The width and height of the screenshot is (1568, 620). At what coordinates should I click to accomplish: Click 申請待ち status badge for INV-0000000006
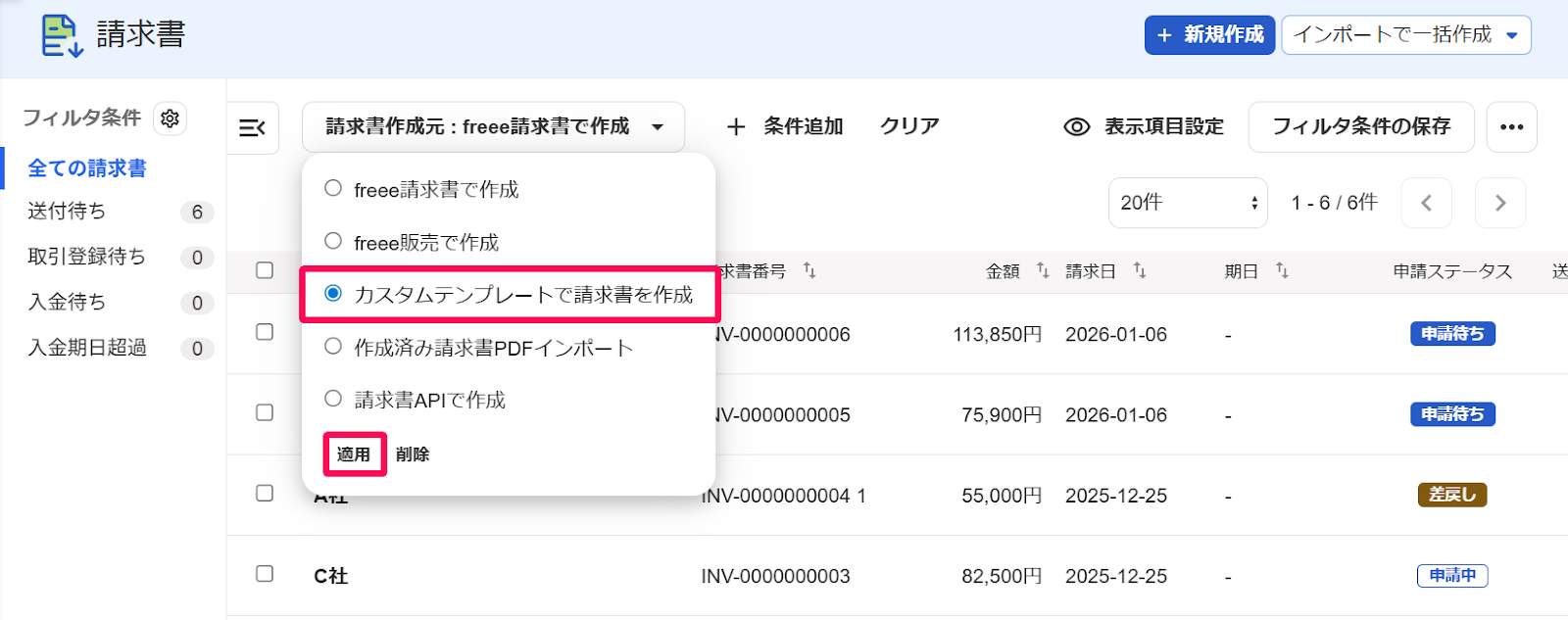1452,334
